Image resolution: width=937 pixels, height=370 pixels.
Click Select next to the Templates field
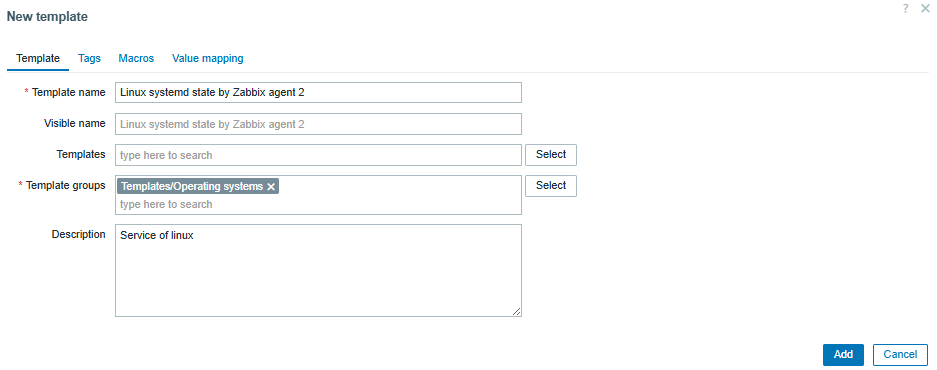point(551,155)
